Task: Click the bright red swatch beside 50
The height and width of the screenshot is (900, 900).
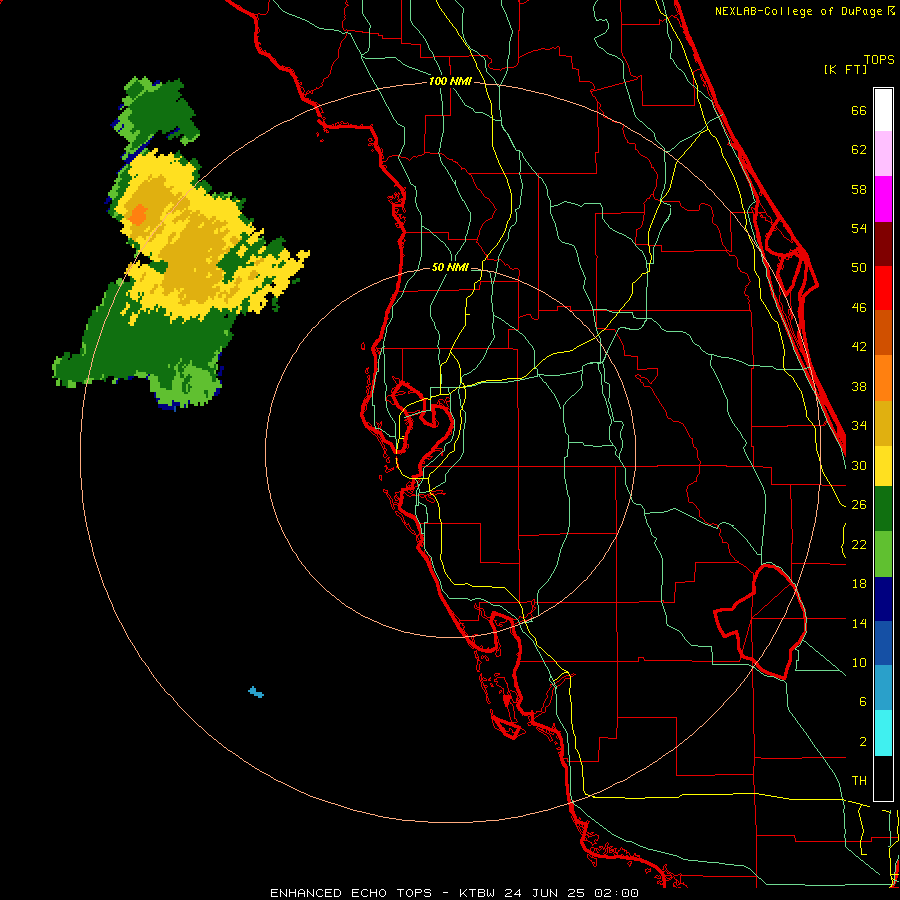Action: [883, 288]
